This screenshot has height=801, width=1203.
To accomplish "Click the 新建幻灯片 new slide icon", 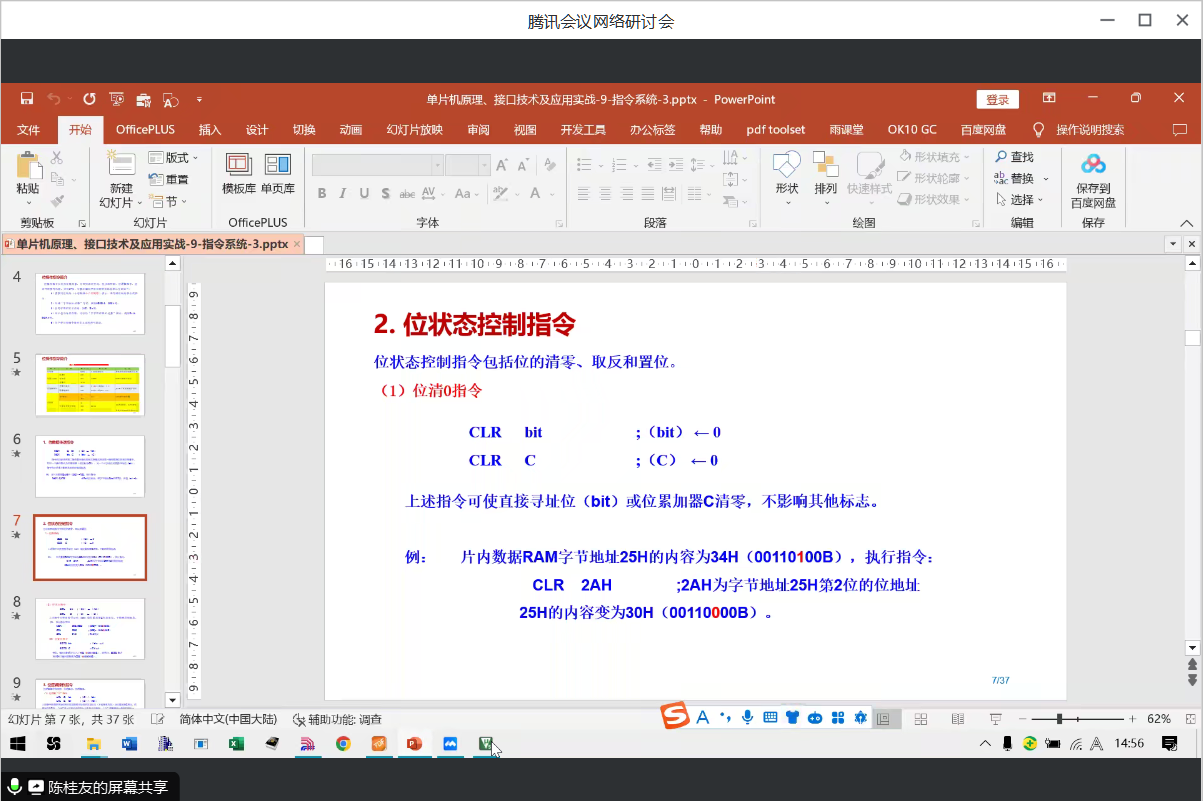I will point(121,166).
